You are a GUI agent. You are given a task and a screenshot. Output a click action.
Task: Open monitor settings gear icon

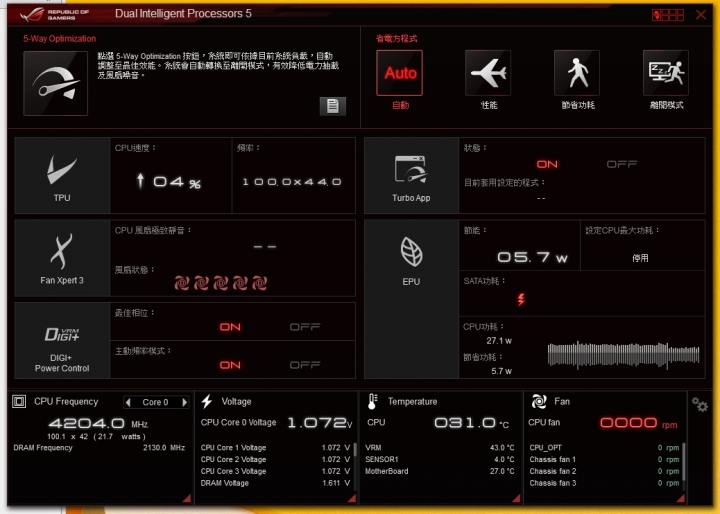tap(700, 405)
